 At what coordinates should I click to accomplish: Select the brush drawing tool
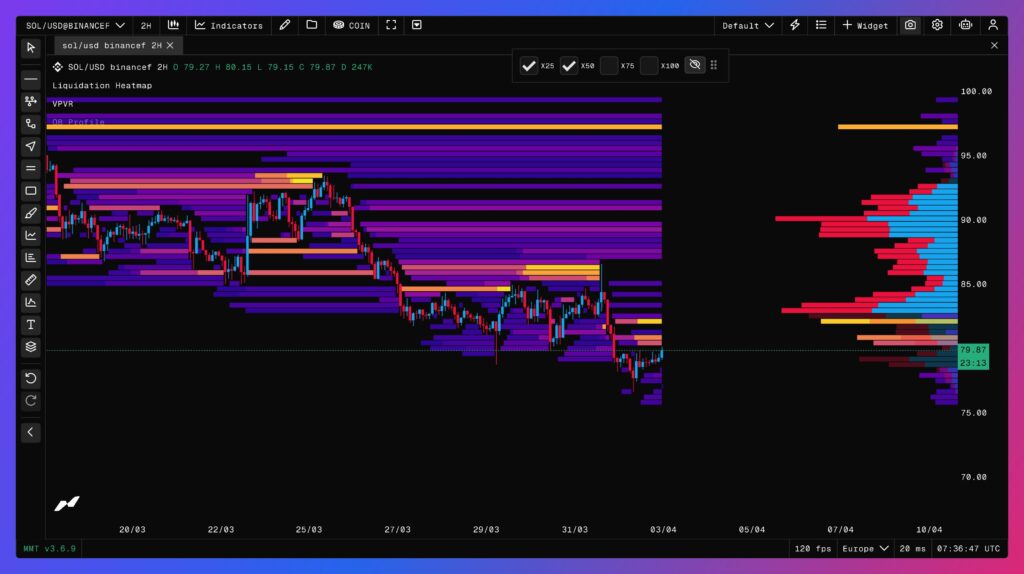[x=31, y=213]
